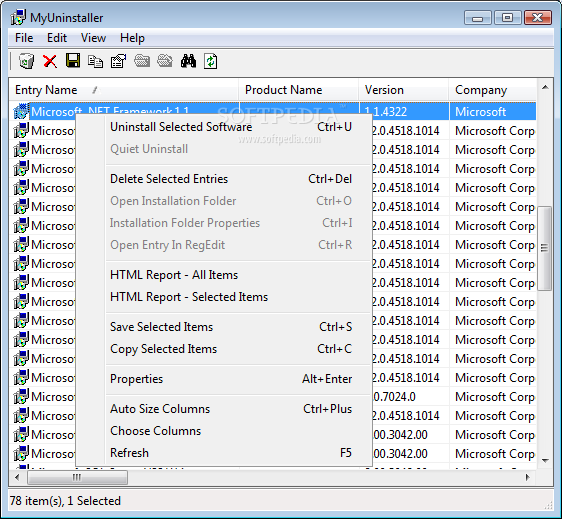The image size is (562, 519).
Task: Click the Uninstall Selected Software toolbar icon
Action: [26, 61]
